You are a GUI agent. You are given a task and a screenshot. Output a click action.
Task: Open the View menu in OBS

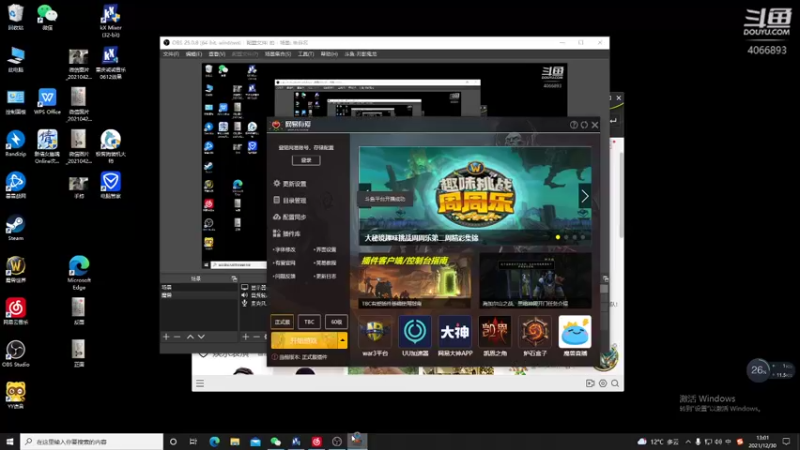[217, 54]
